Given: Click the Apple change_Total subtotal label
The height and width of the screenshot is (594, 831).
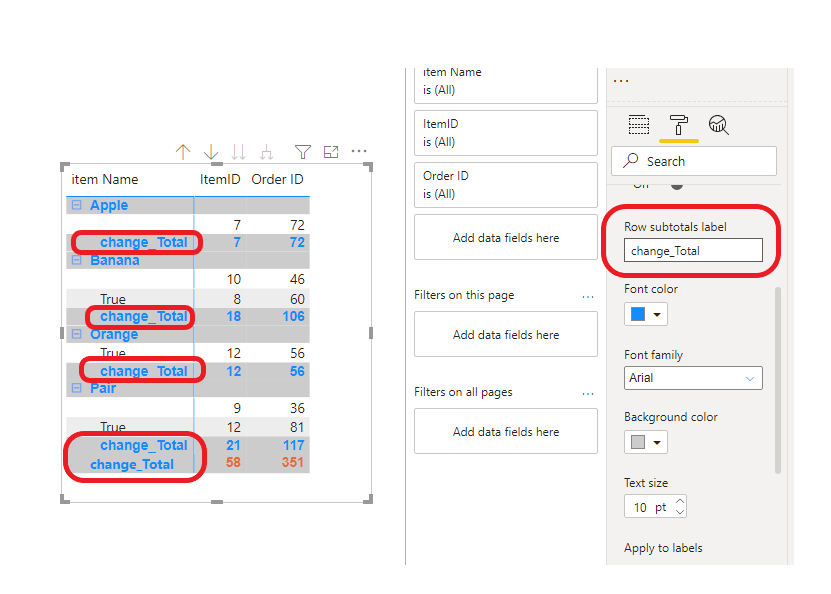Looking at the screenshot, I should pyautogui.click(x=144, y=242).
